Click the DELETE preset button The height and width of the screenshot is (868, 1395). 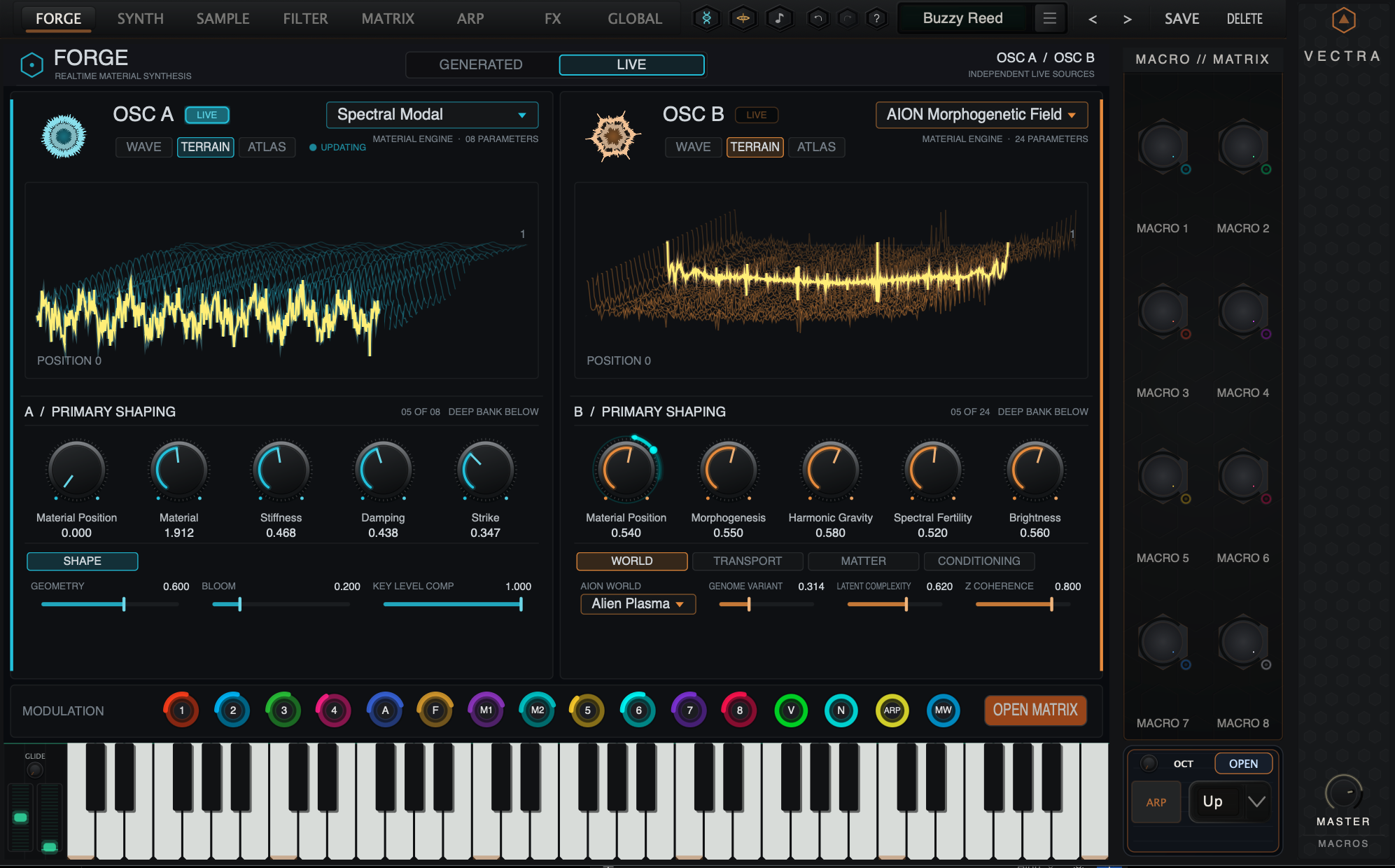click(1245, 19)
